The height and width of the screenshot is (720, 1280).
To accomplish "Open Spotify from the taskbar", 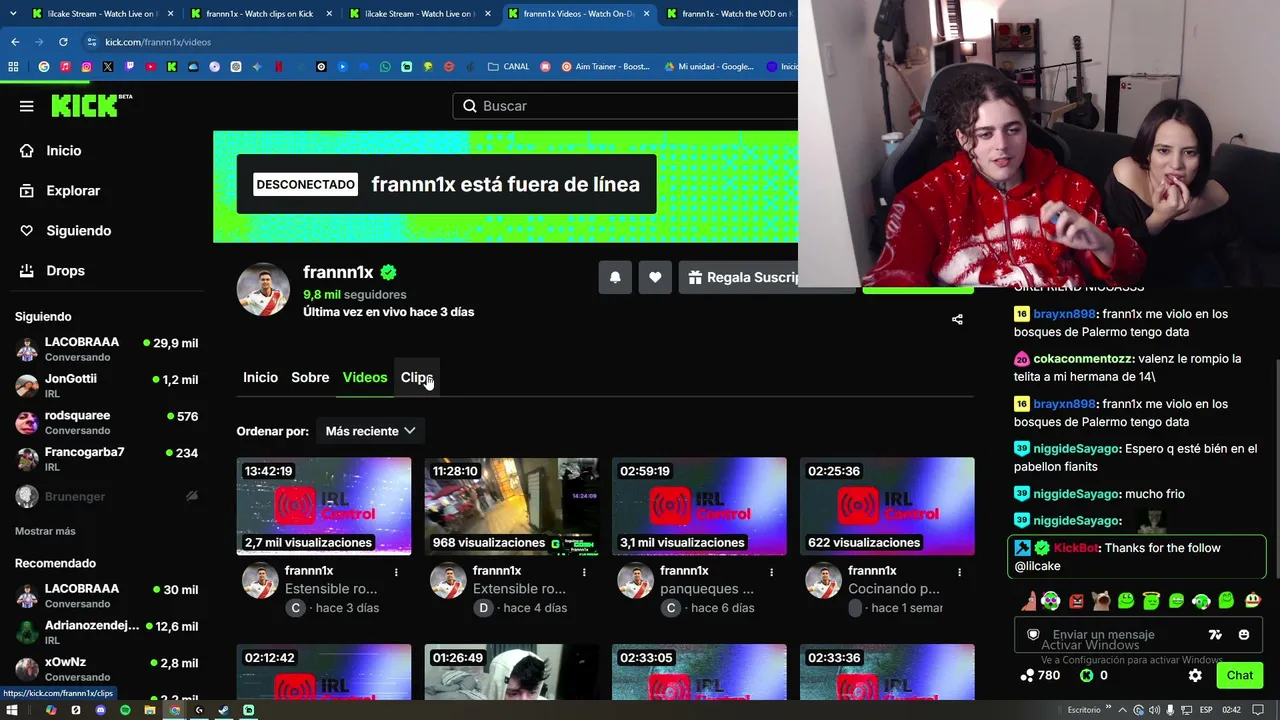I will tap(125, 710).
